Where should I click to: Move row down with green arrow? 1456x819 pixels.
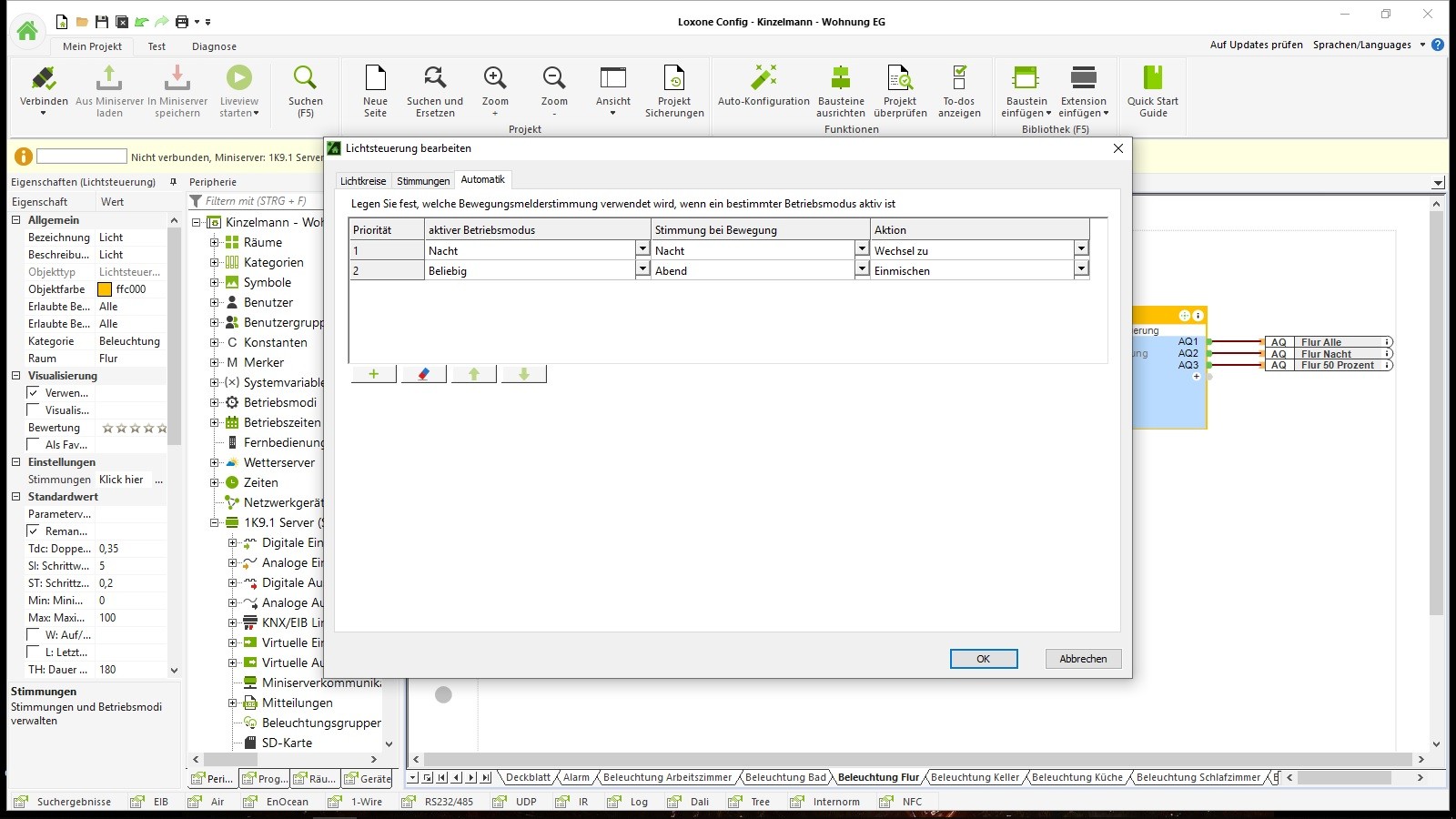tap(523, 374)
